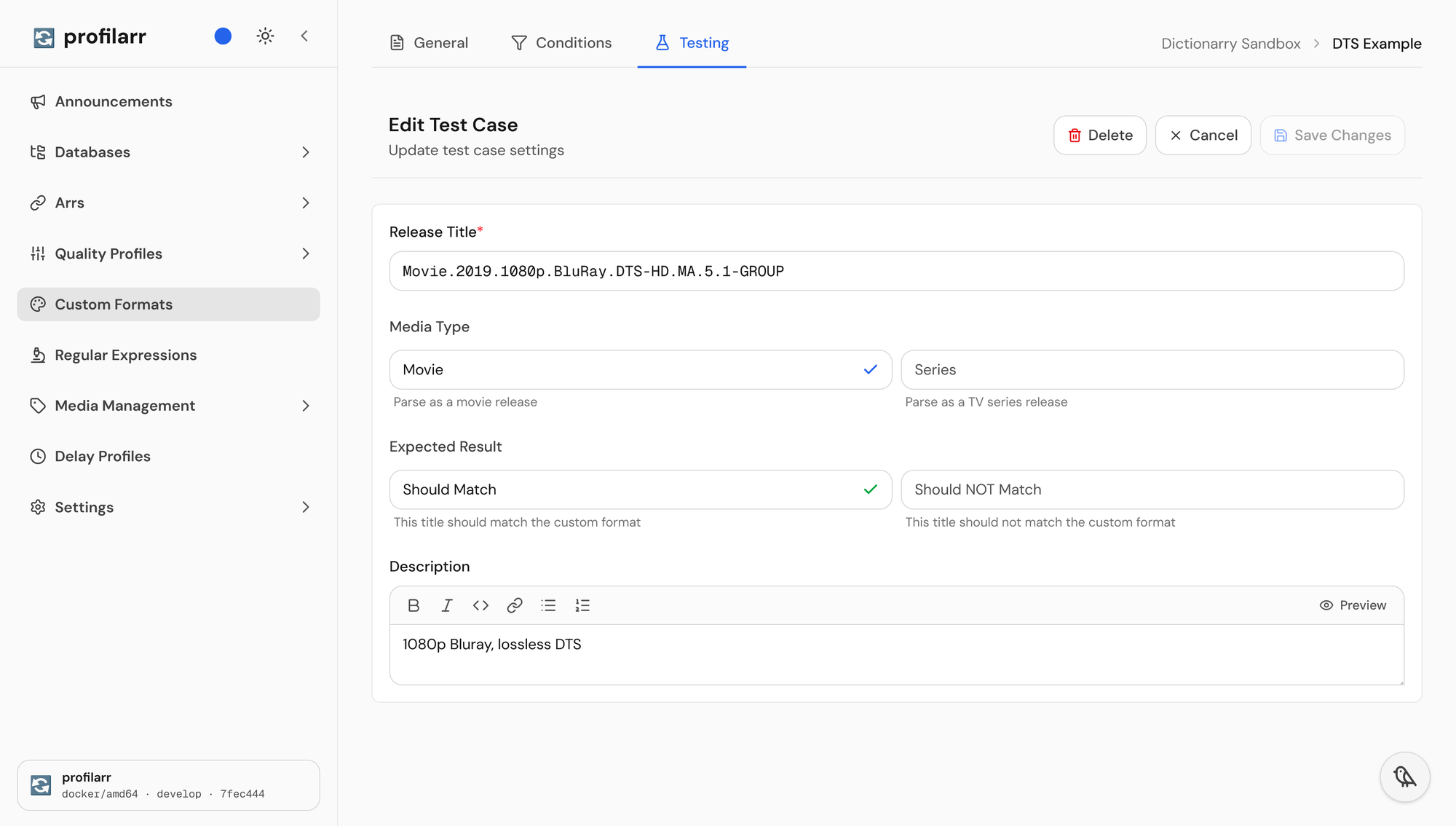Select Movie media type
The image size is (1456, 826).
(x=641, y=369)
